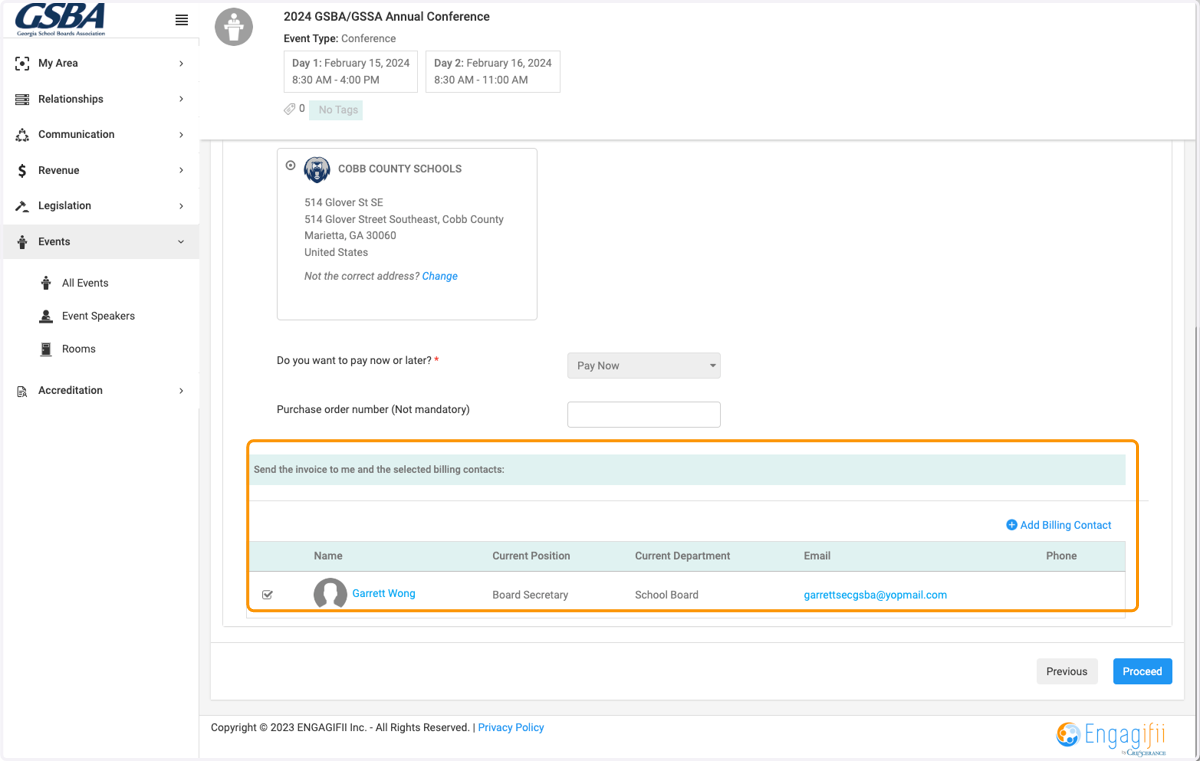Go to Rooms
The width and height of the screenshot is (1200, 761).
click(x=79, y=349)
